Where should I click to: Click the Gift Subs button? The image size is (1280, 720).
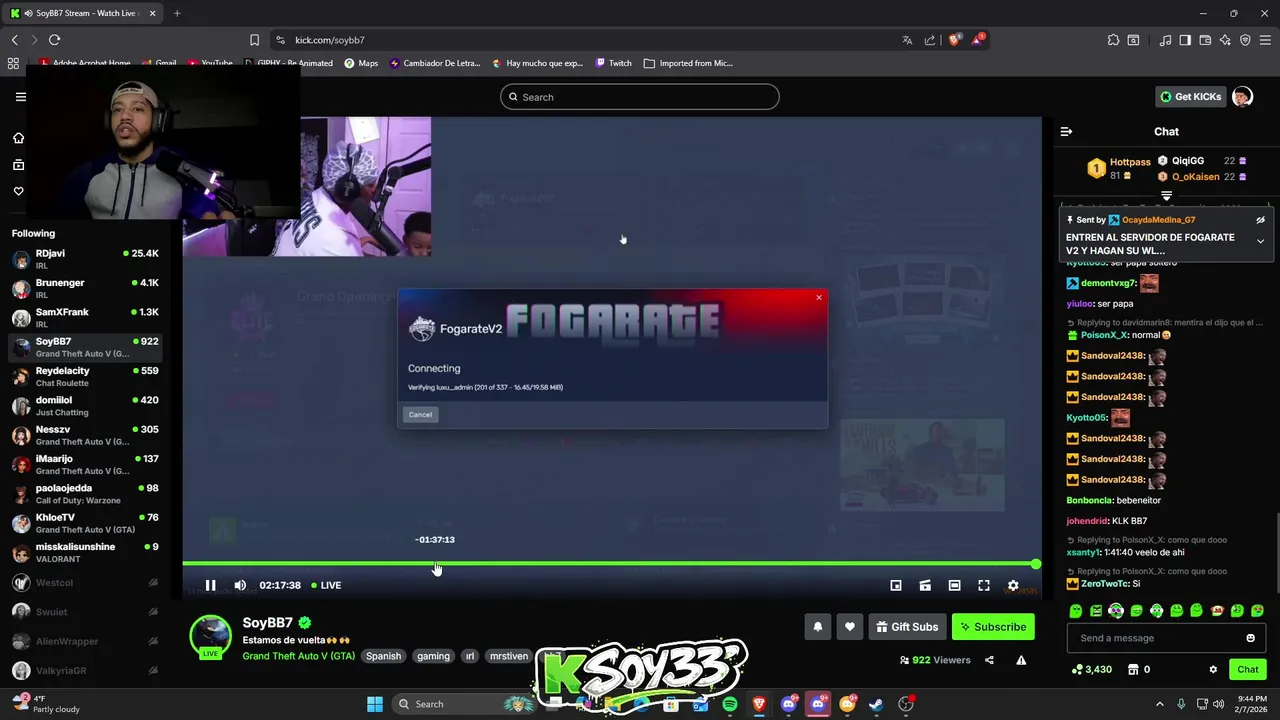[x=907, y=627]
